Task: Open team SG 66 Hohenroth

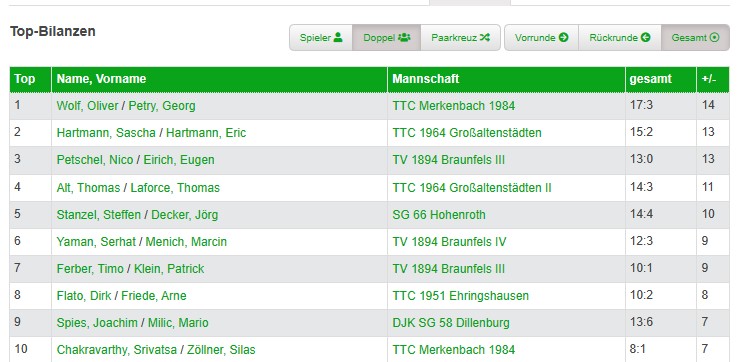Action: tap(438, 215)
